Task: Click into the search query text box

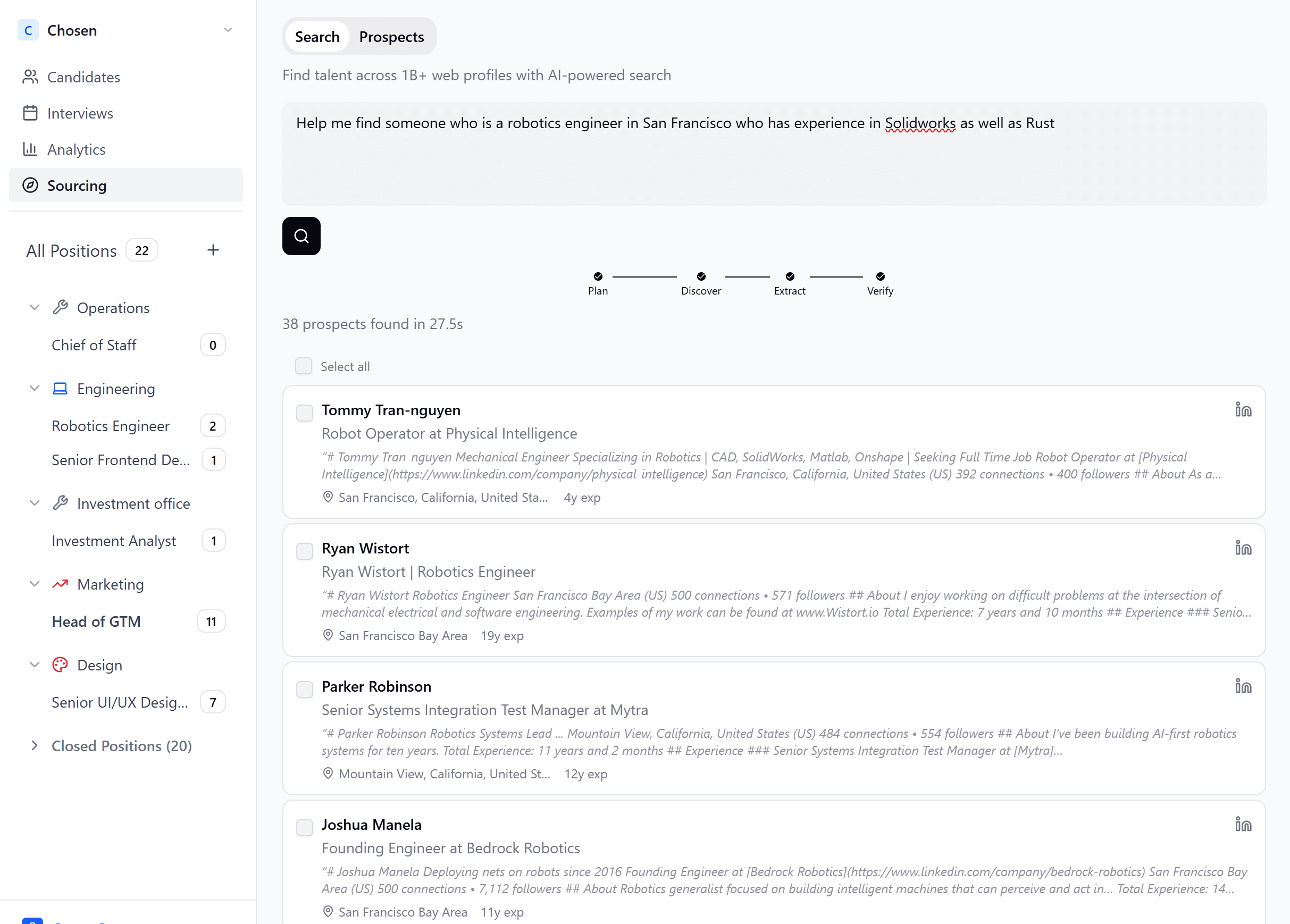Action: pos(774,154)
